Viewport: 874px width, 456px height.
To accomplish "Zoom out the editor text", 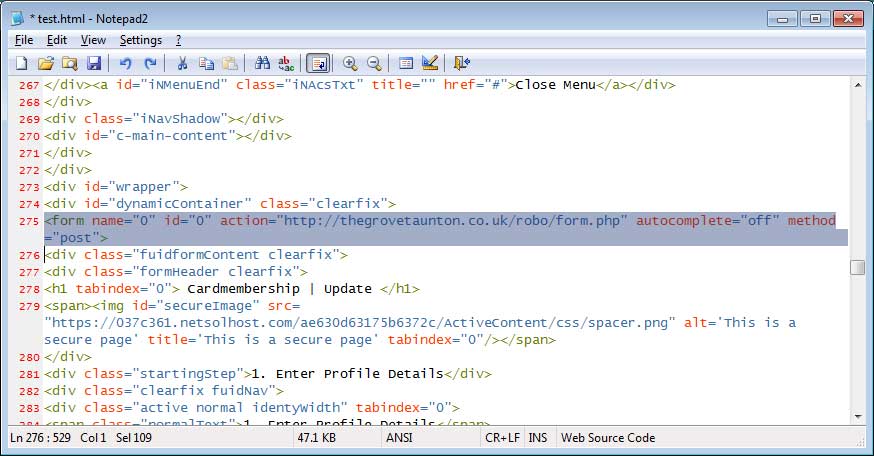I will point(374,63).
